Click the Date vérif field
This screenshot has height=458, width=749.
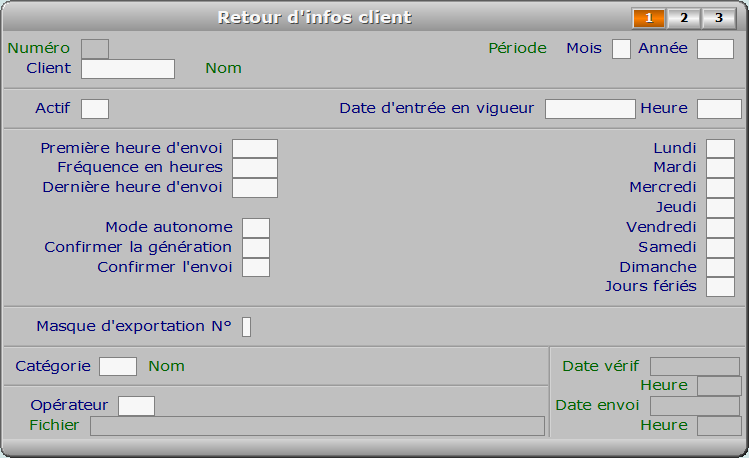pyautogui.click(x=695, y=367)
